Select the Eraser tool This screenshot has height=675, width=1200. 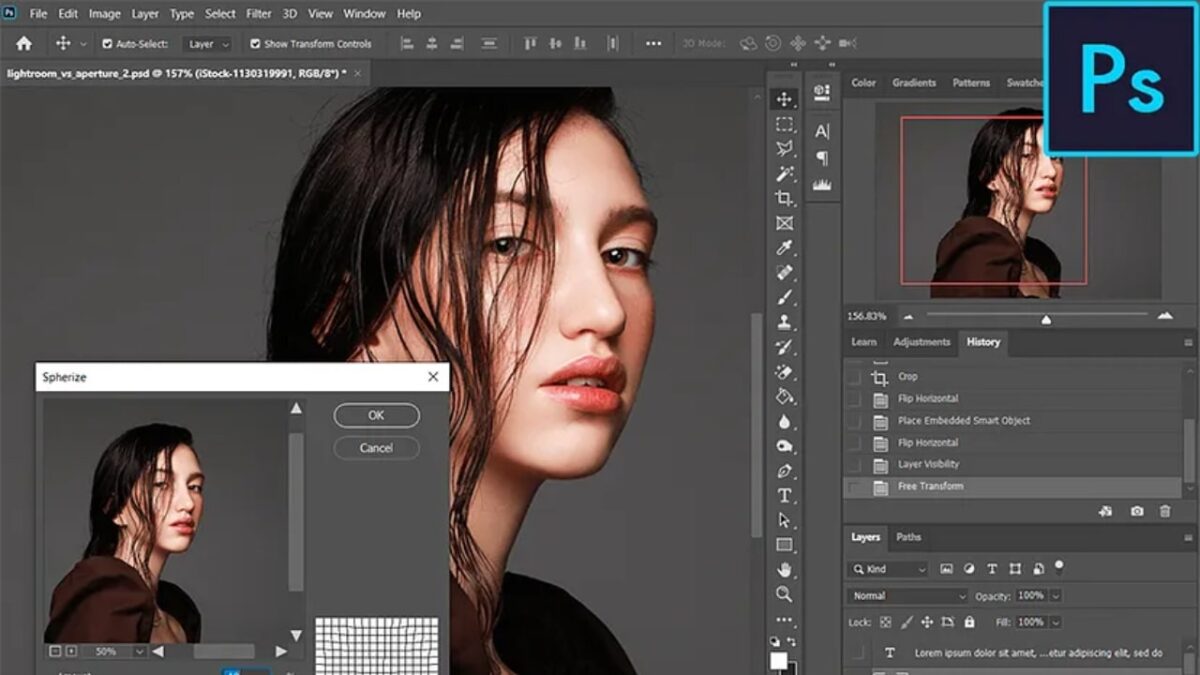[785, 372]
